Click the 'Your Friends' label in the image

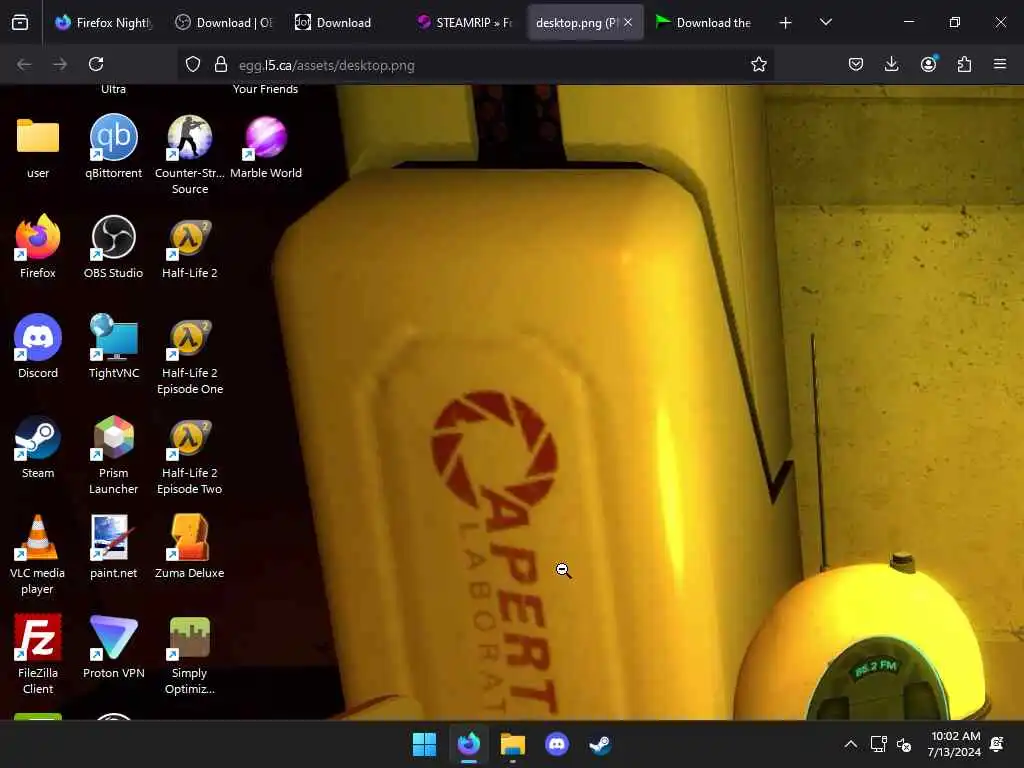265,89
